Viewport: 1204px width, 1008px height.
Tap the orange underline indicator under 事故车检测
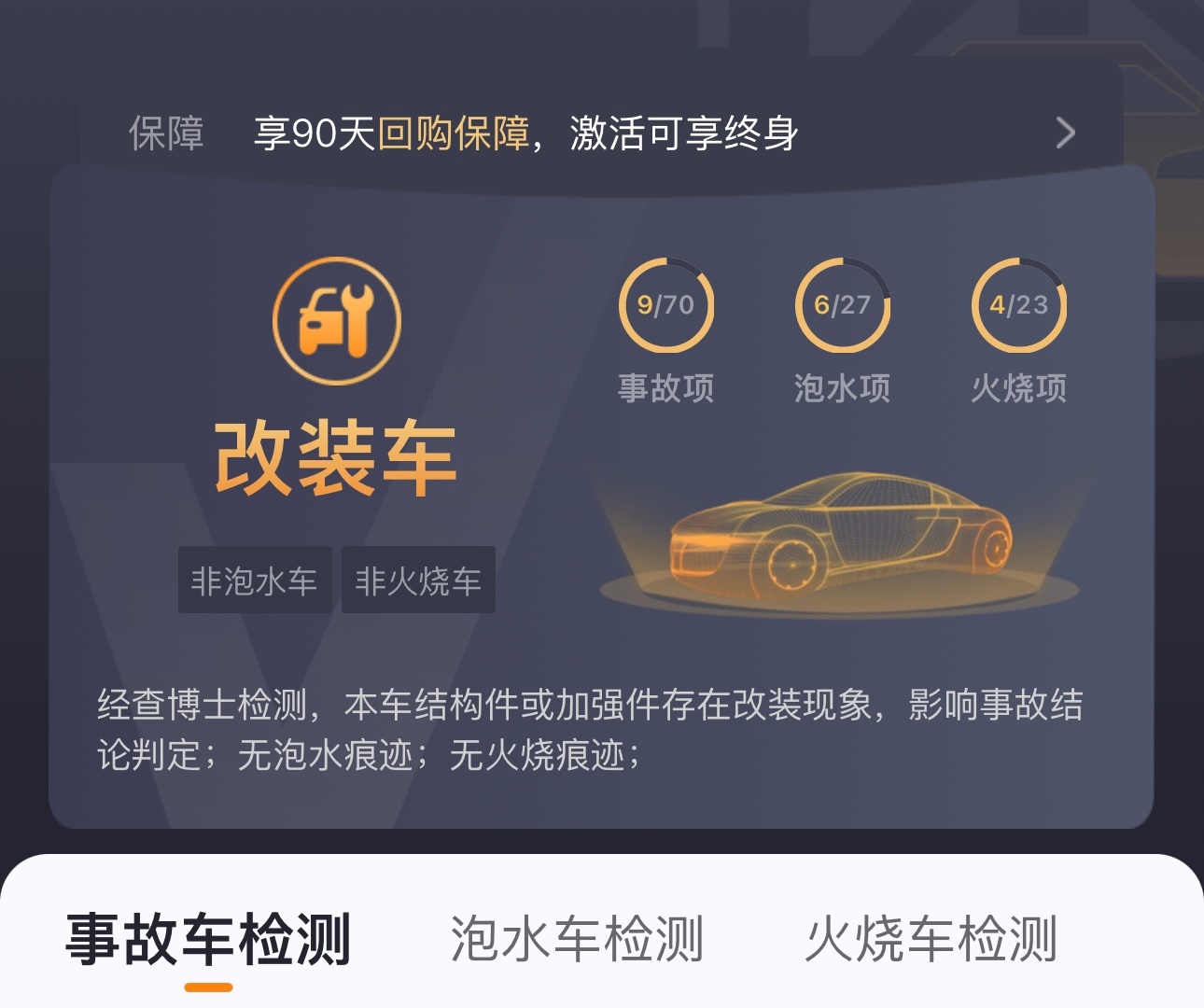click(208, 987)
